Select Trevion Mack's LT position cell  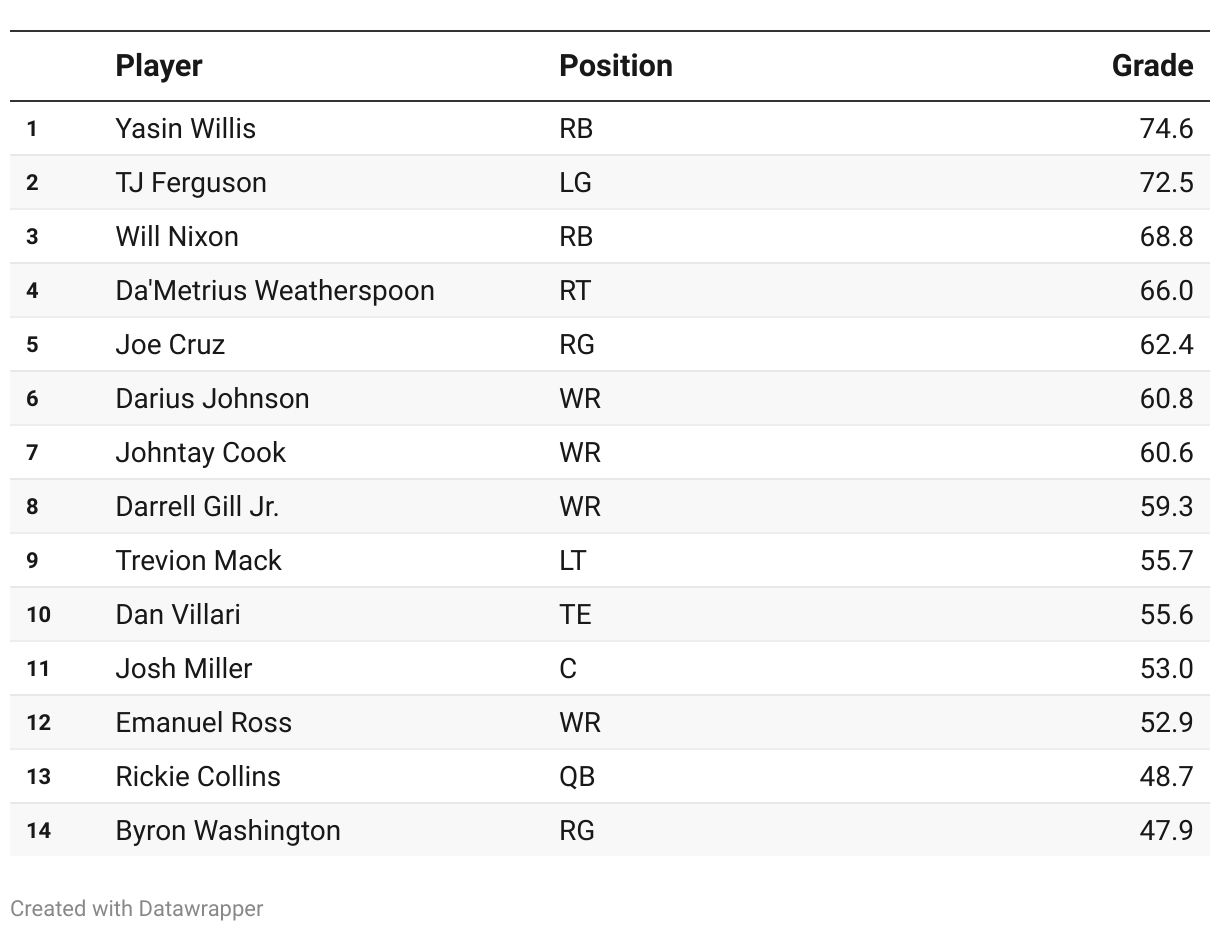(572, 561)
